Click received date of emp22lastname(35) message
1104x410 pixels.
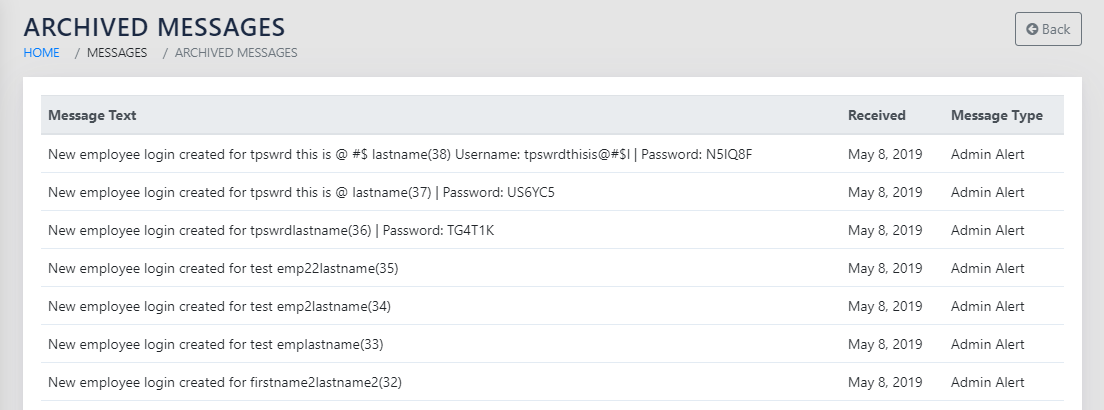pyautogui.click(x=885, y=268)
